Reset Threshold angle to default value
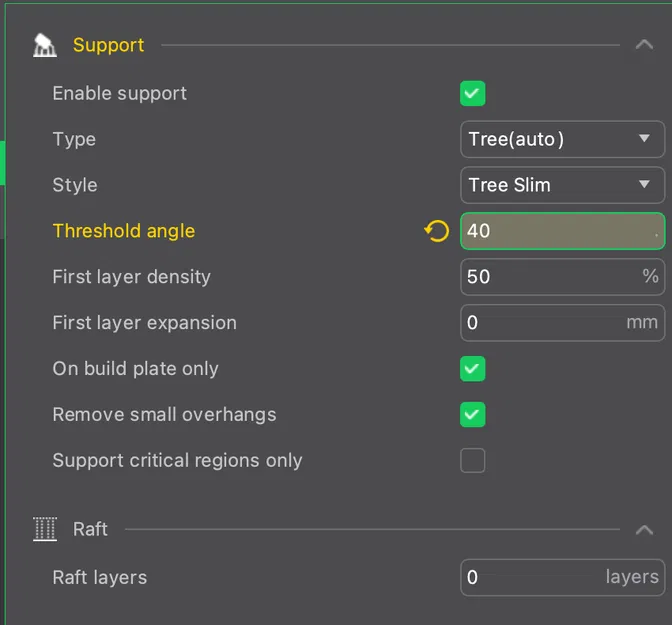 point(436,231)
